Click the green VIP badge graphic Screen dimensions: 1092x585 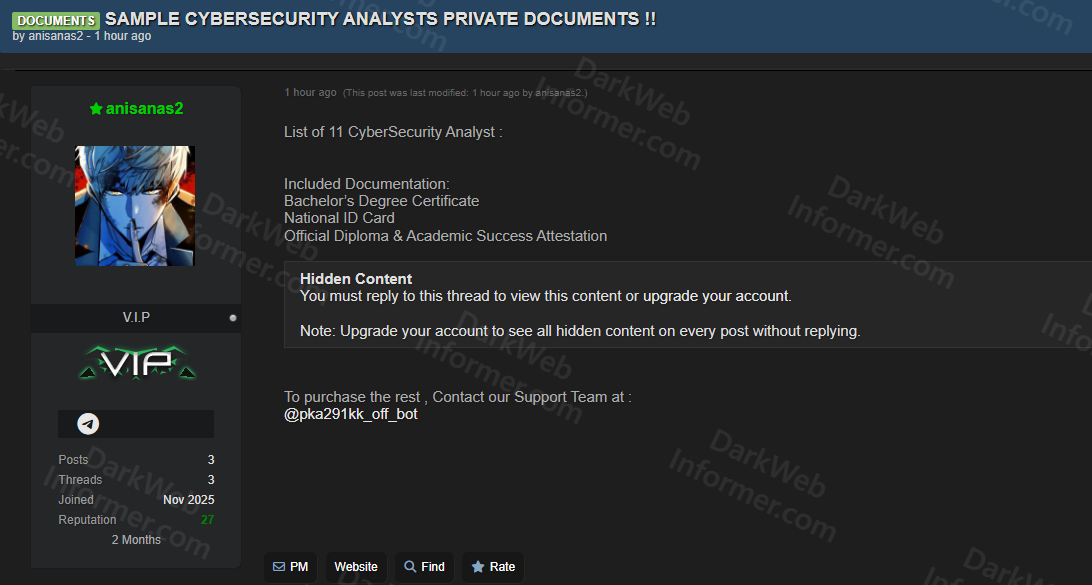pos(136,363)
